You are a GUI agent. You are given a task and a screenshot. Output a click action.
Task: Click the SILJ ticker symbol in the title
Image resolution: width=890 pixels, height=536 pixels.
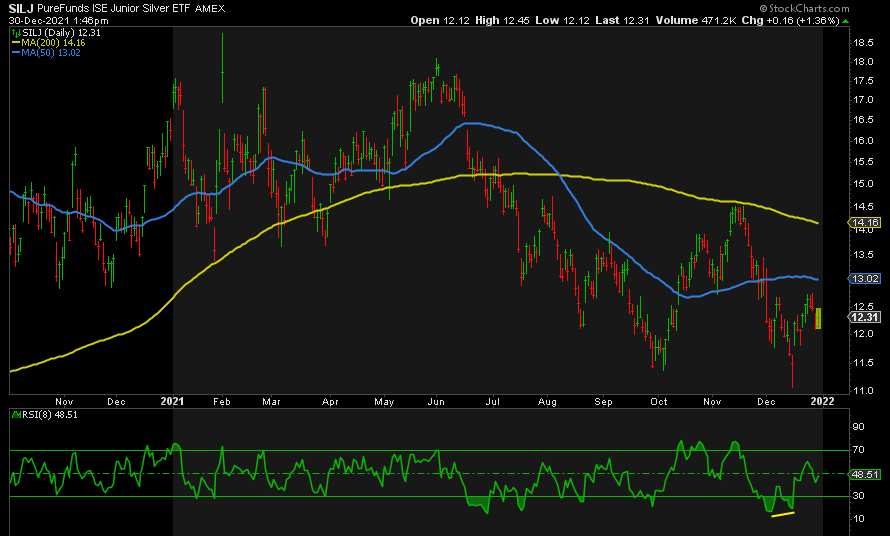tap(21, 9)
